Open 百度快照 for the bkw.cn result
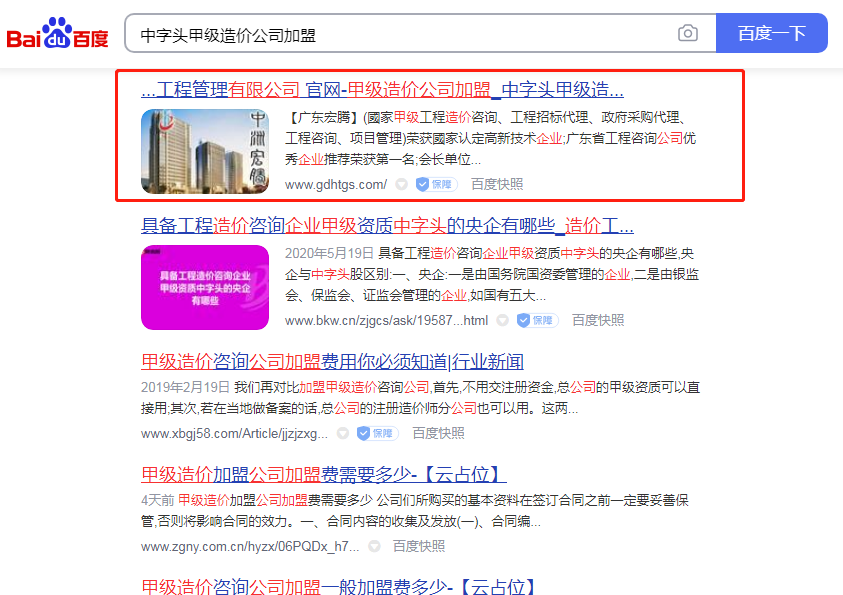The image size is (843, 595). tap(598, 321)
